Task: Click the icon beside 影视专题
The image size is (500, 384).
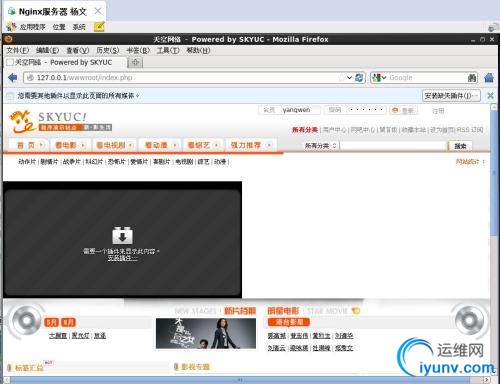Action: click(176, 367)
